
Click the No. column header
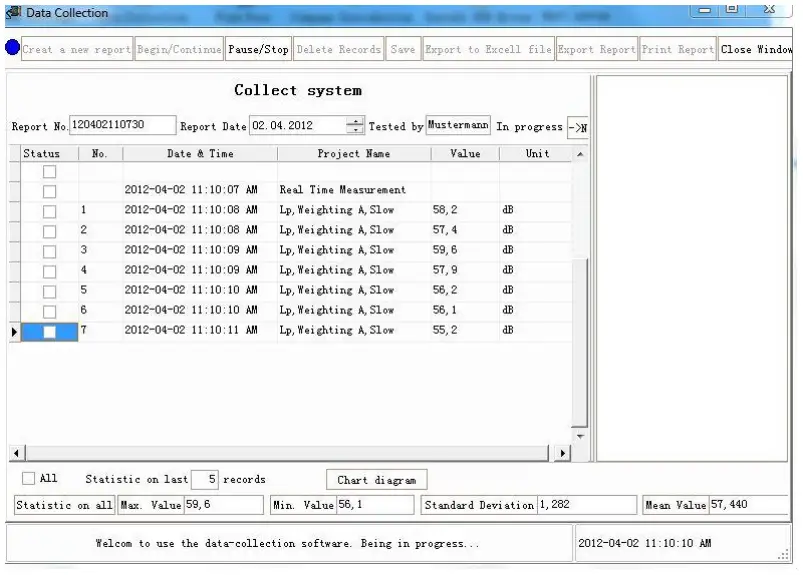tap(100, 154)
